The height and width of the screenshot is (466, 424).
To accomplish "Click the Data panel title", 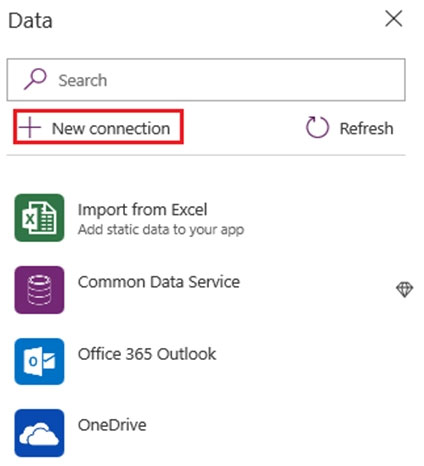I will pyautogui.click(x=30, y=21).
